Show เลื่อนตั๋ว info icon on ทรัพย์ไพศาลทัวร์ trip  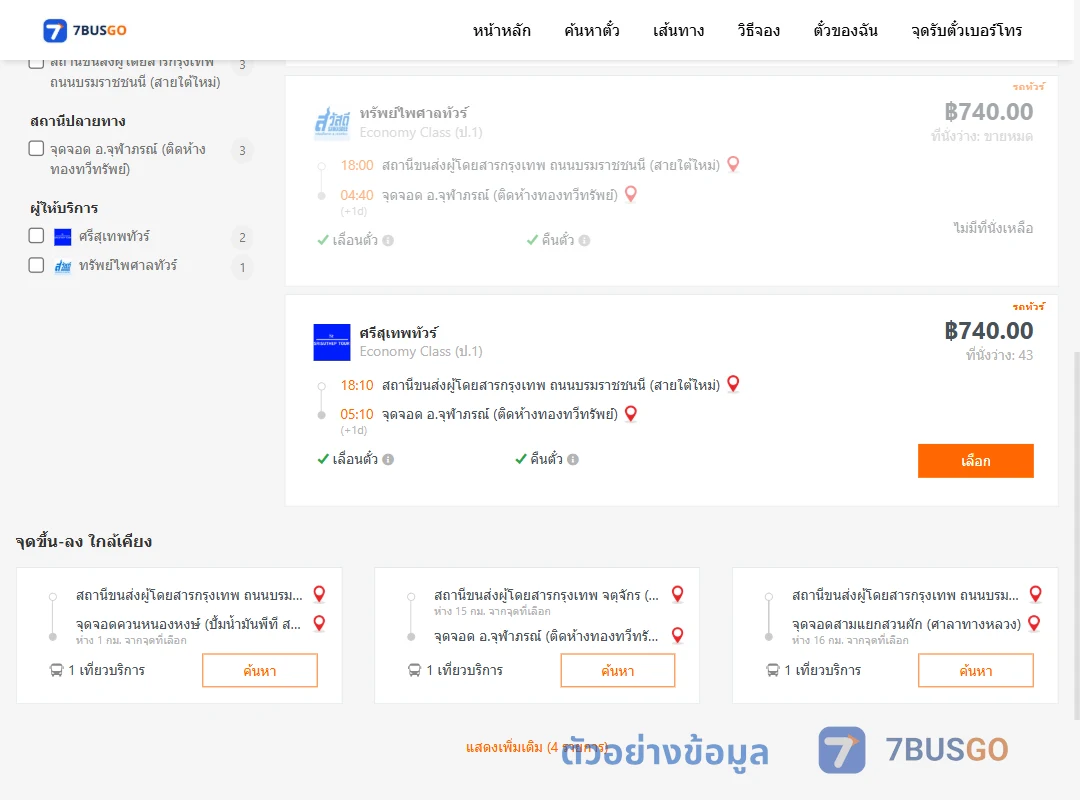tap(388, 240)
